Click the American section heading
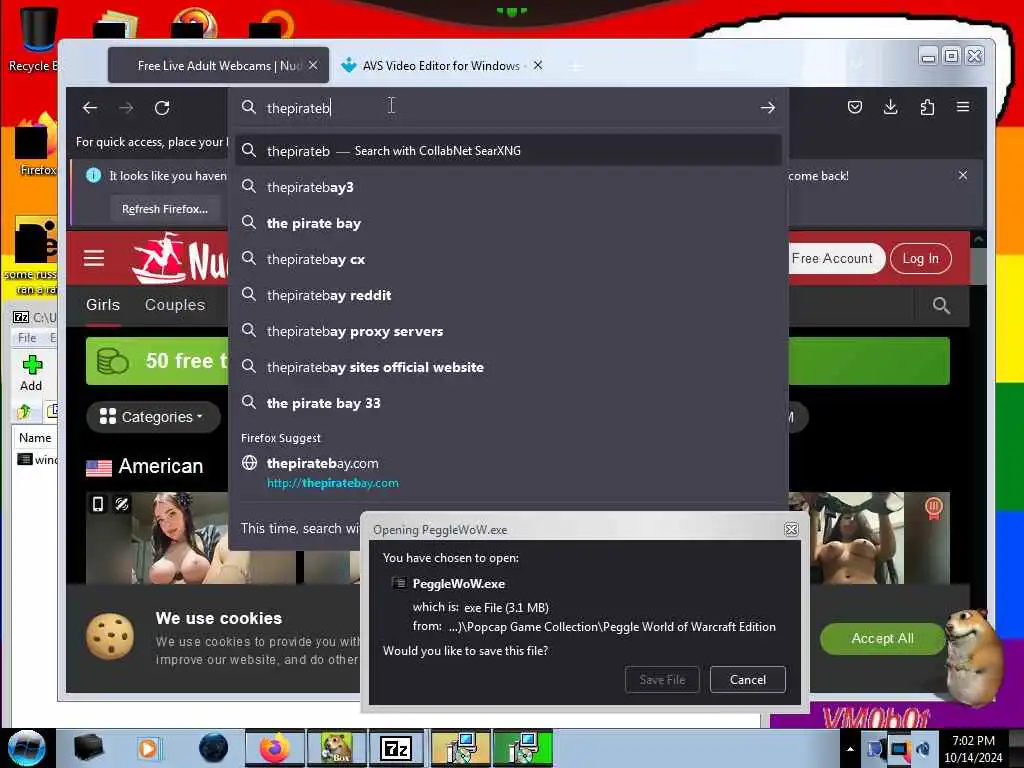The height and width of the screenshot is (768, 1024). [x=161, y=466]
